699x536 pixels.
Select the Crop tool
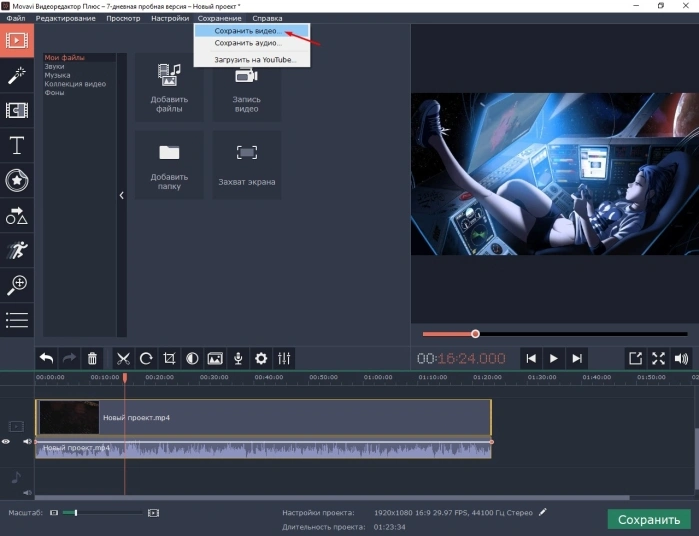tap(169, 358)
